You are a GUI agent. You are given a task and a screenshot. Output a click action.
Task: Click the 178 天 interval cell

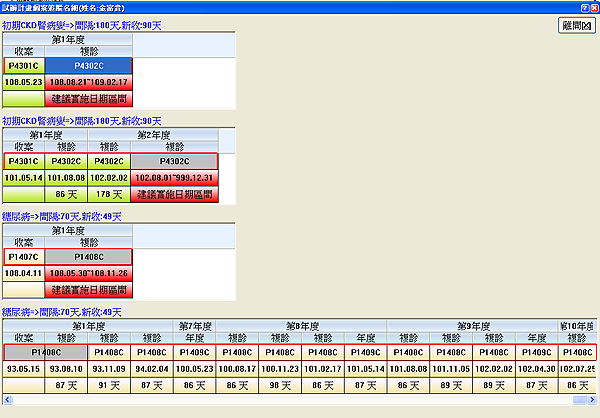pyautogui.click(x=109, y=194)
